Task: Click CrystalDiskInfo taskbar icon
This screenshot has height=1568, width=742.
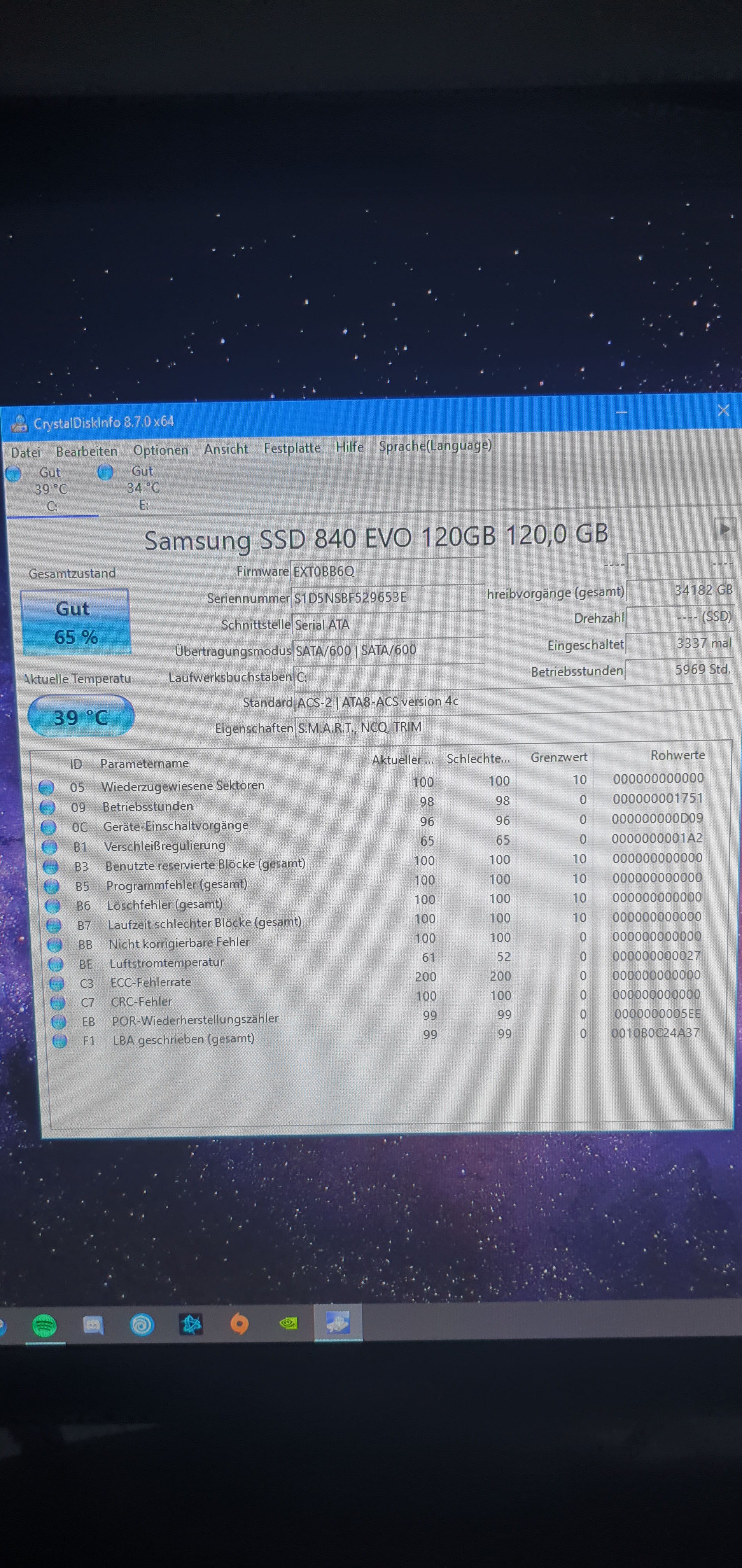Action: tap(338, 1322)
